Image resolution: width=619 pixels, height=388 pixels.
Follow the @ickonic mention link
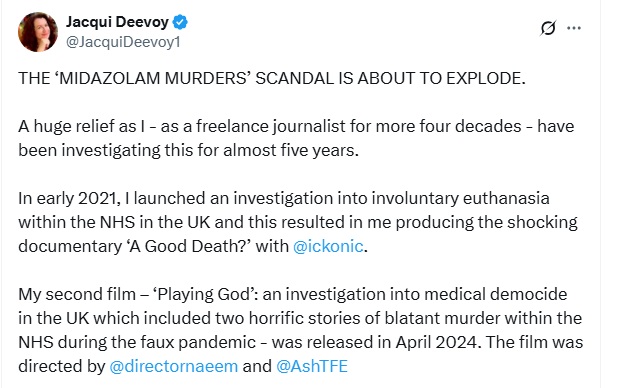point(328,246)
